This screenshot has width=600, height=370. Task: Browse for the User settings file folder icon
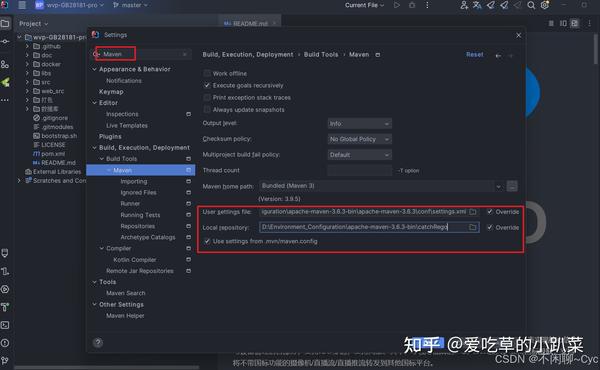473,212
